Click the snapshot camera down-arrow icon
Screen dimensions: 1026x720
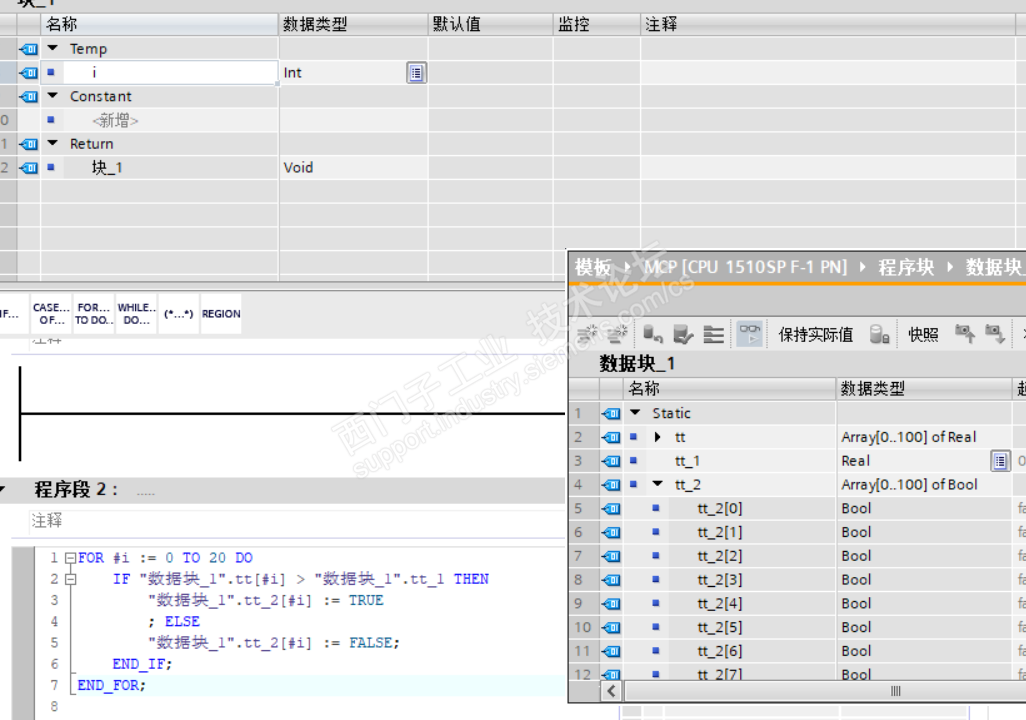[995, 334]
